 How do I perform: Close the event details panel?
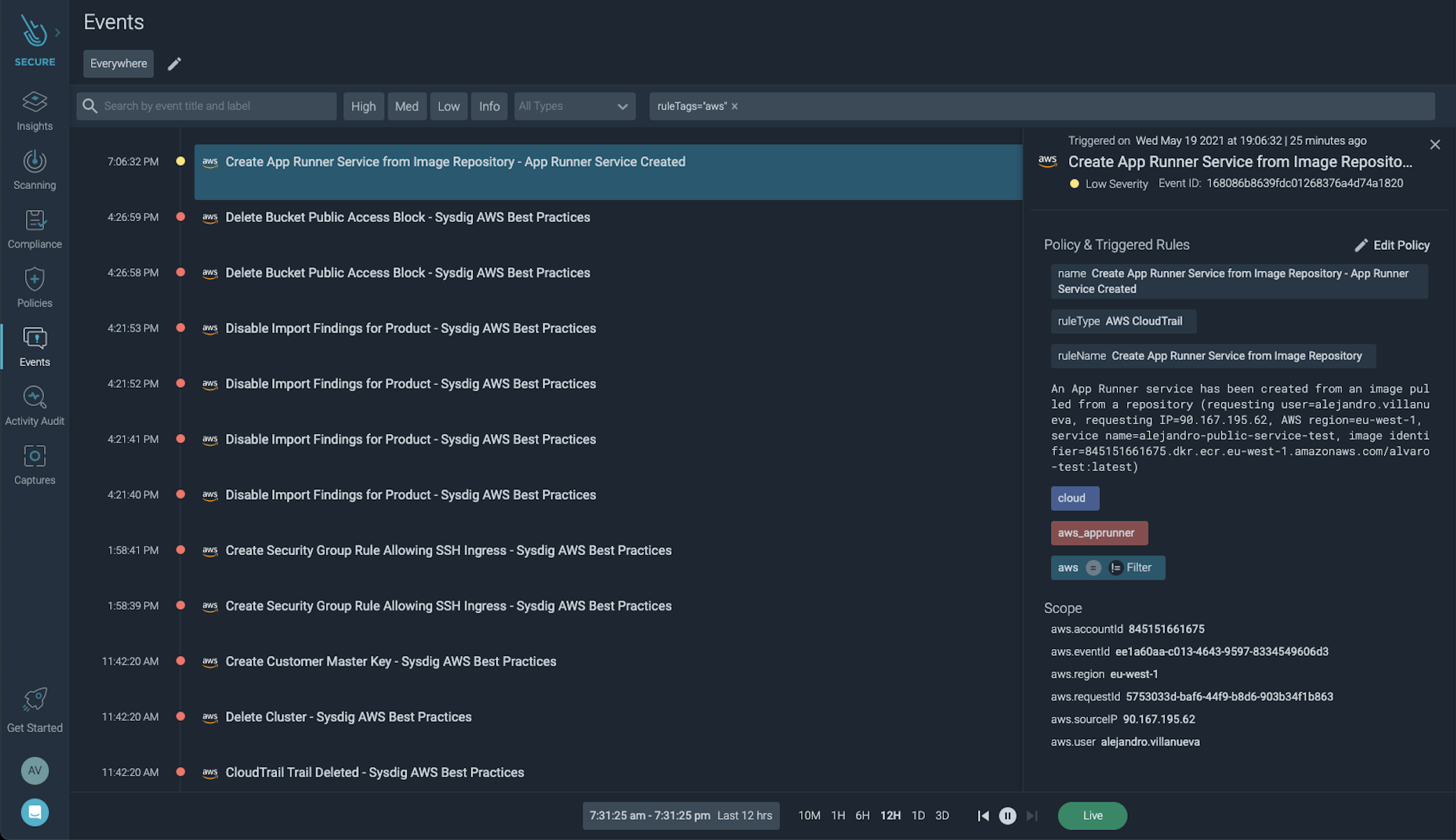(1435, 144)
